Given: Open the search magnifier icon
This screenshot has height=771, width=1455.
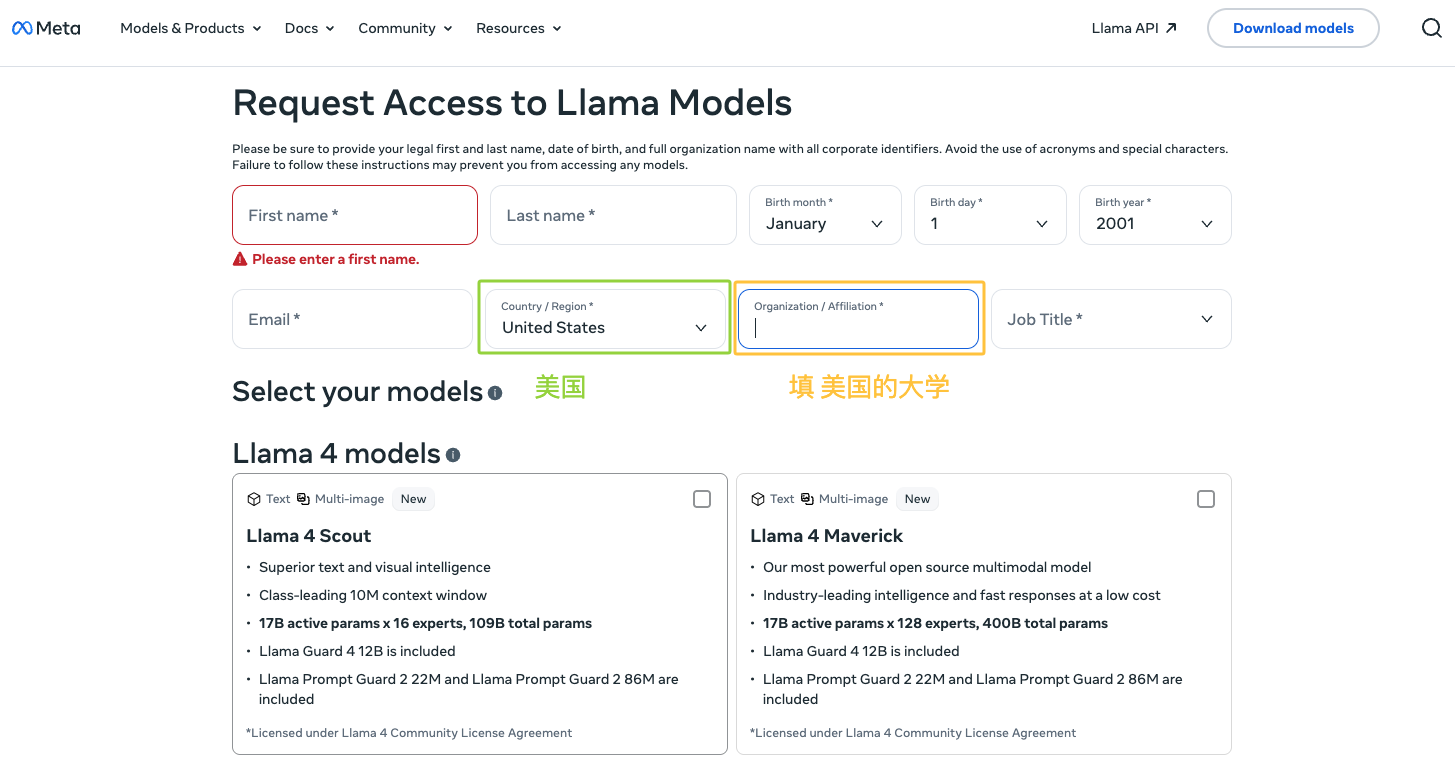Looking at the screenshot, I should point(1431,28).
